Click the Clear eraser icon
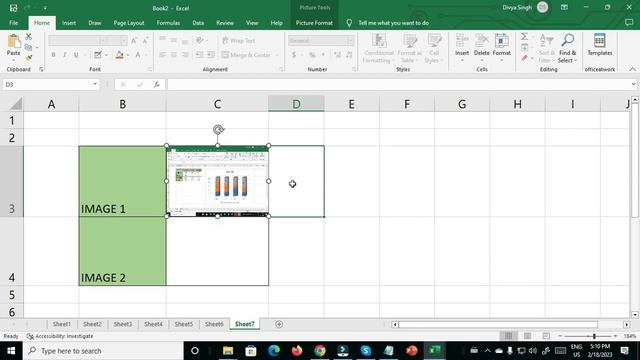The height and width of the screenshot is (360, 640). click(524, 58)
